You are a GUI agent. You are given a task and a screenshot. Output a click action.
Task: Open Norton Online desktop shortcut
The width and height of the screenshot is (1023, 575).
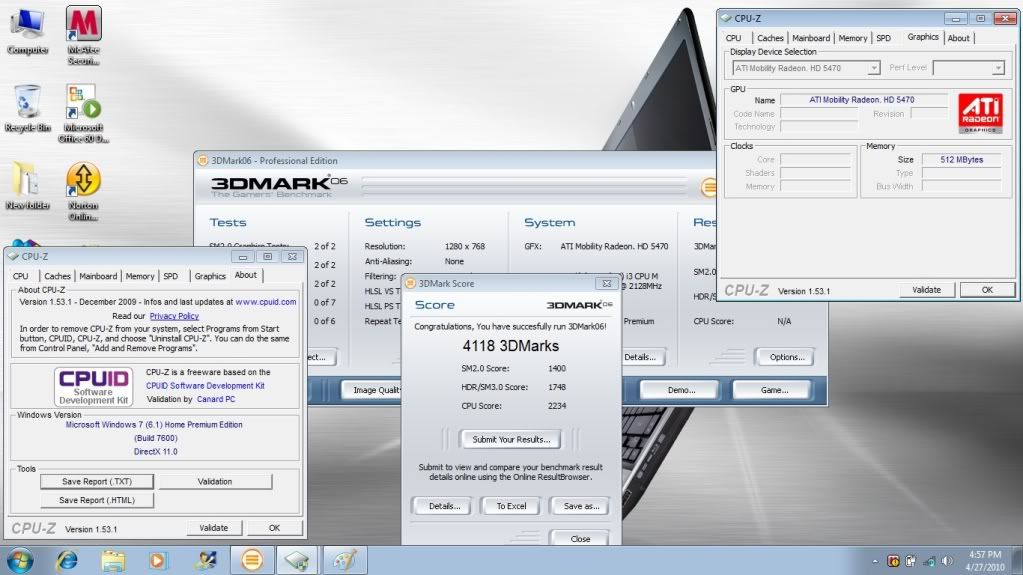[84, 191]
